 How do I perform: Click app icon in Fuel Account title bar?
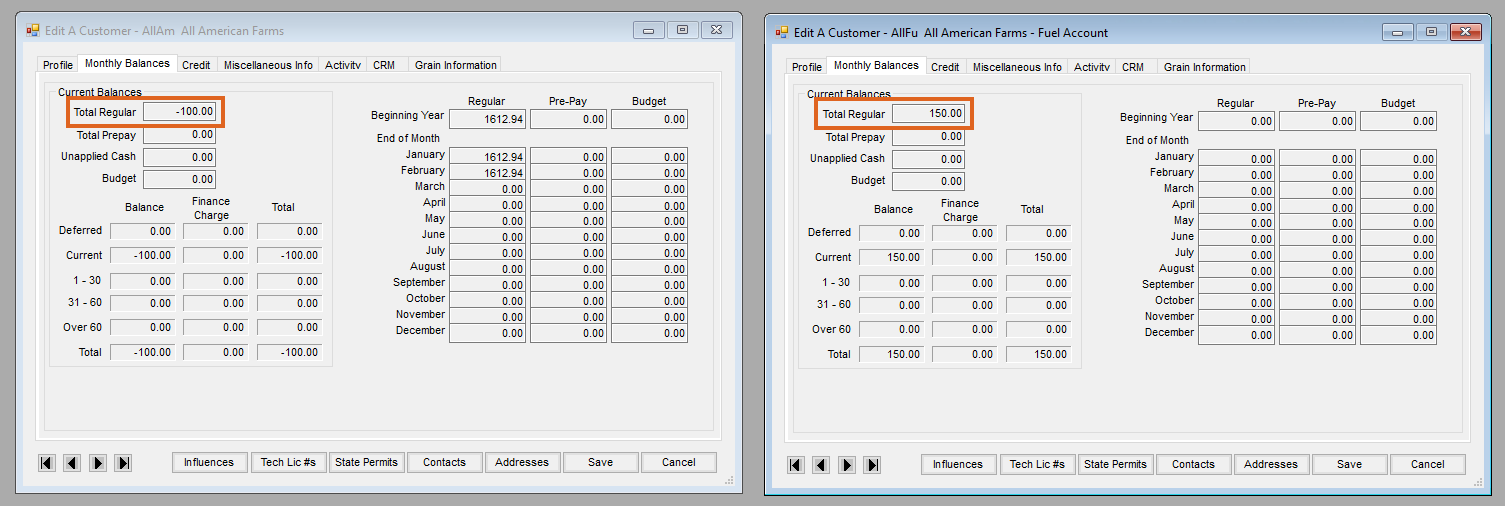pyautogui.click(x=782, y=32)
